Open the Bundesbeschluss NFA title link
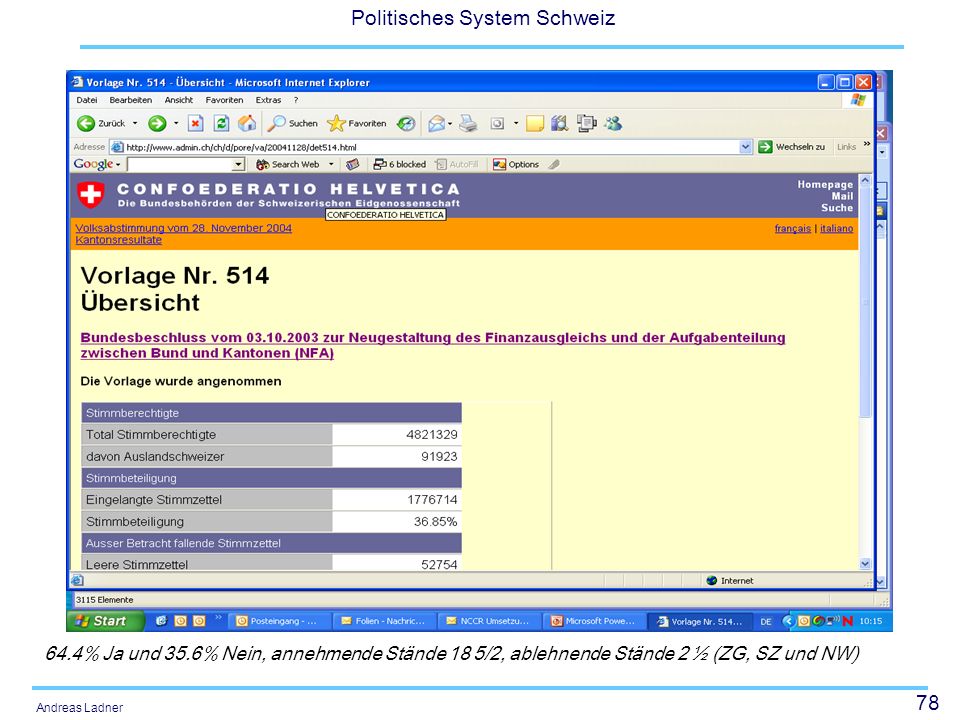The image size is (960, 720). click(433, 345)
